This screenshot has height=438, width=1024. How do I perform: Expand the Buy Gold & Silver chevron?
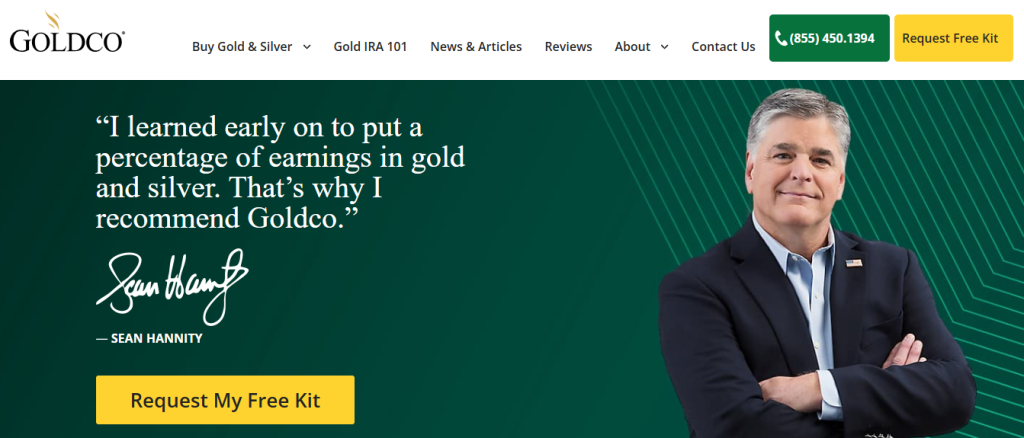pos(307,47)
